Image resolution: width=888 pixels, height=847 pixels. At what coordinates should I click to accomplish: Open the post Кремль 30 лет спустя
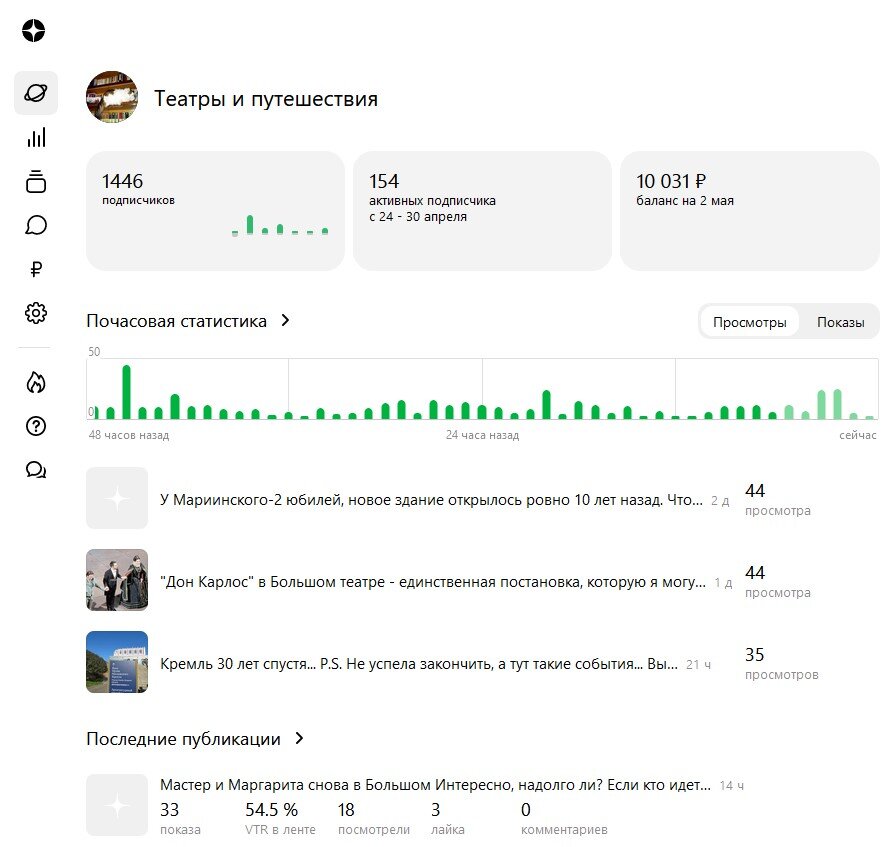point(419,664)
